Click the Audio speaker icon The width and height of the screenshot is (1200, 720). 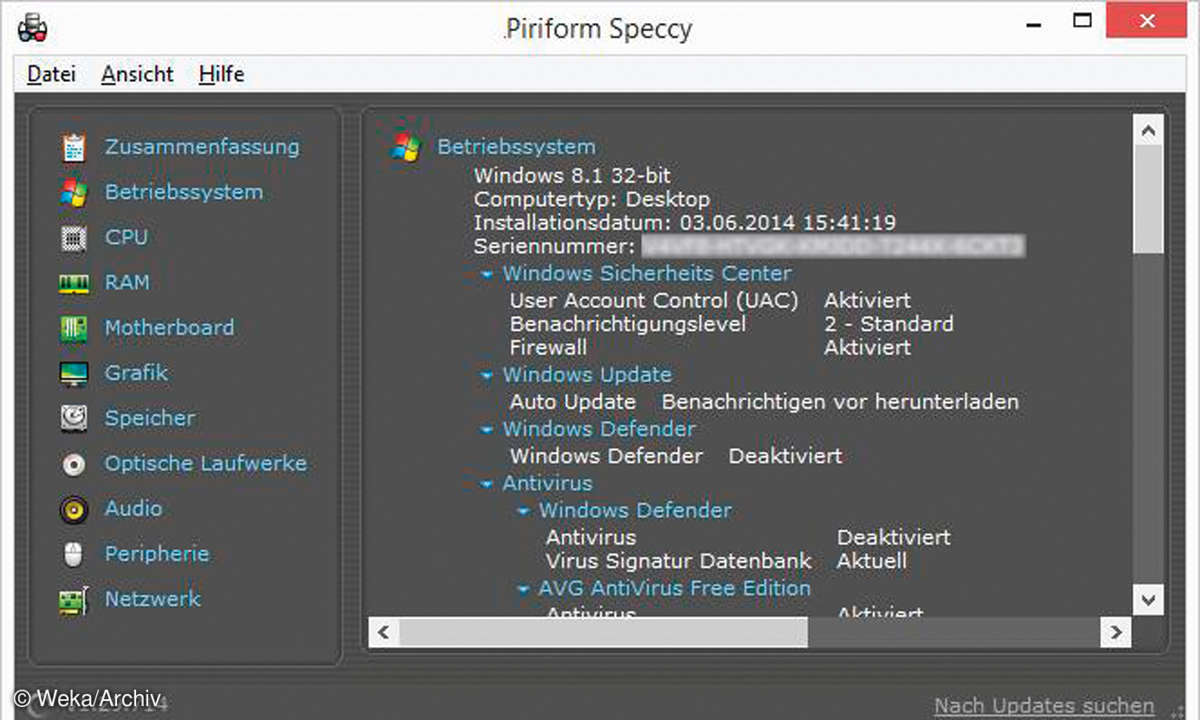(74, 509)
